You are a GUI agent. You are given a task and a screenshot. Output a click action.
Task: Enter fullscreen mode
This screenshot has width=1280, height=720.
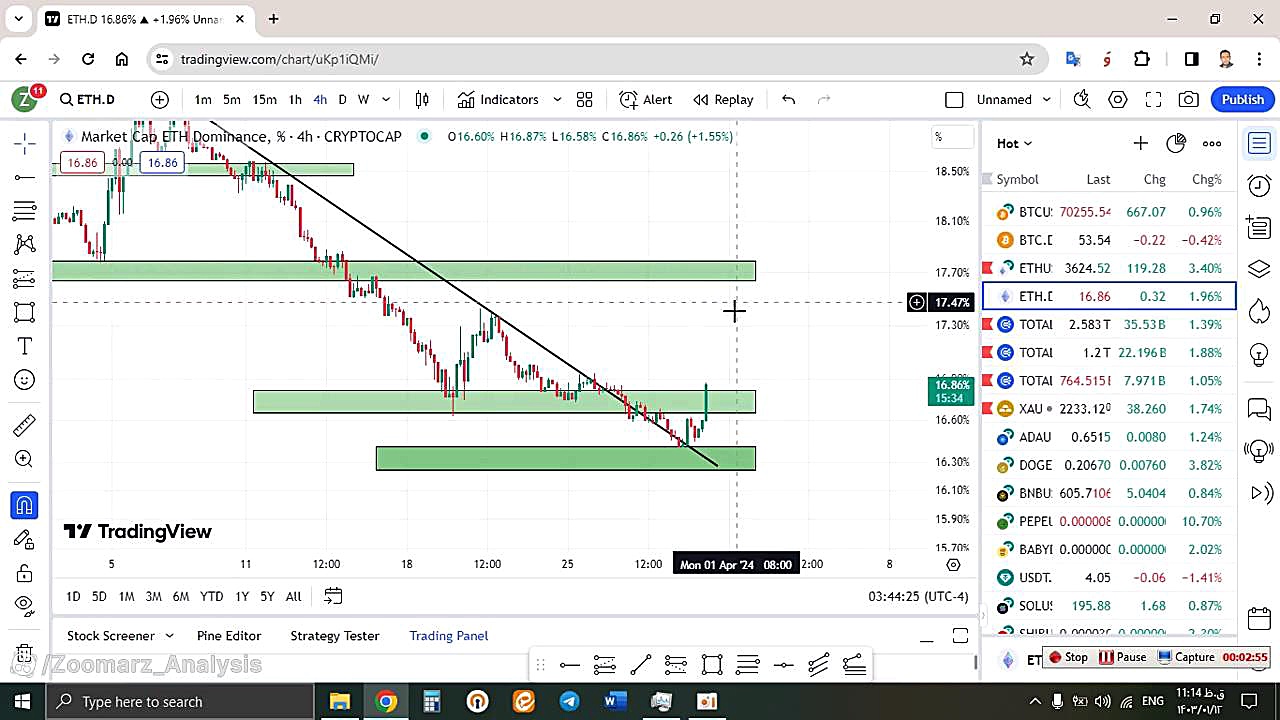pyautogui.click(x=1153, y=99)
